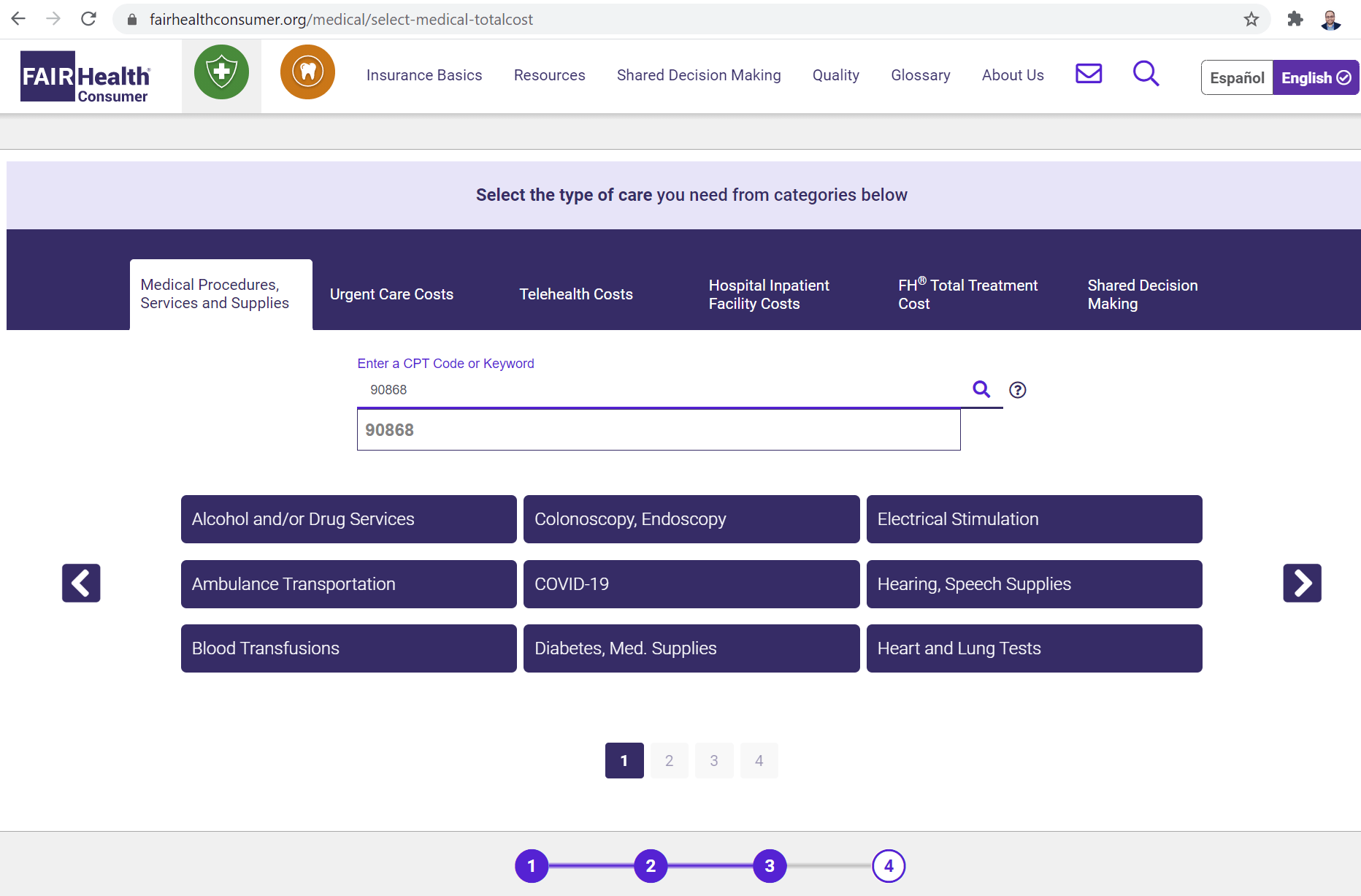
Task: Go to previous categories with left chevron
Action: click(81, 583)
